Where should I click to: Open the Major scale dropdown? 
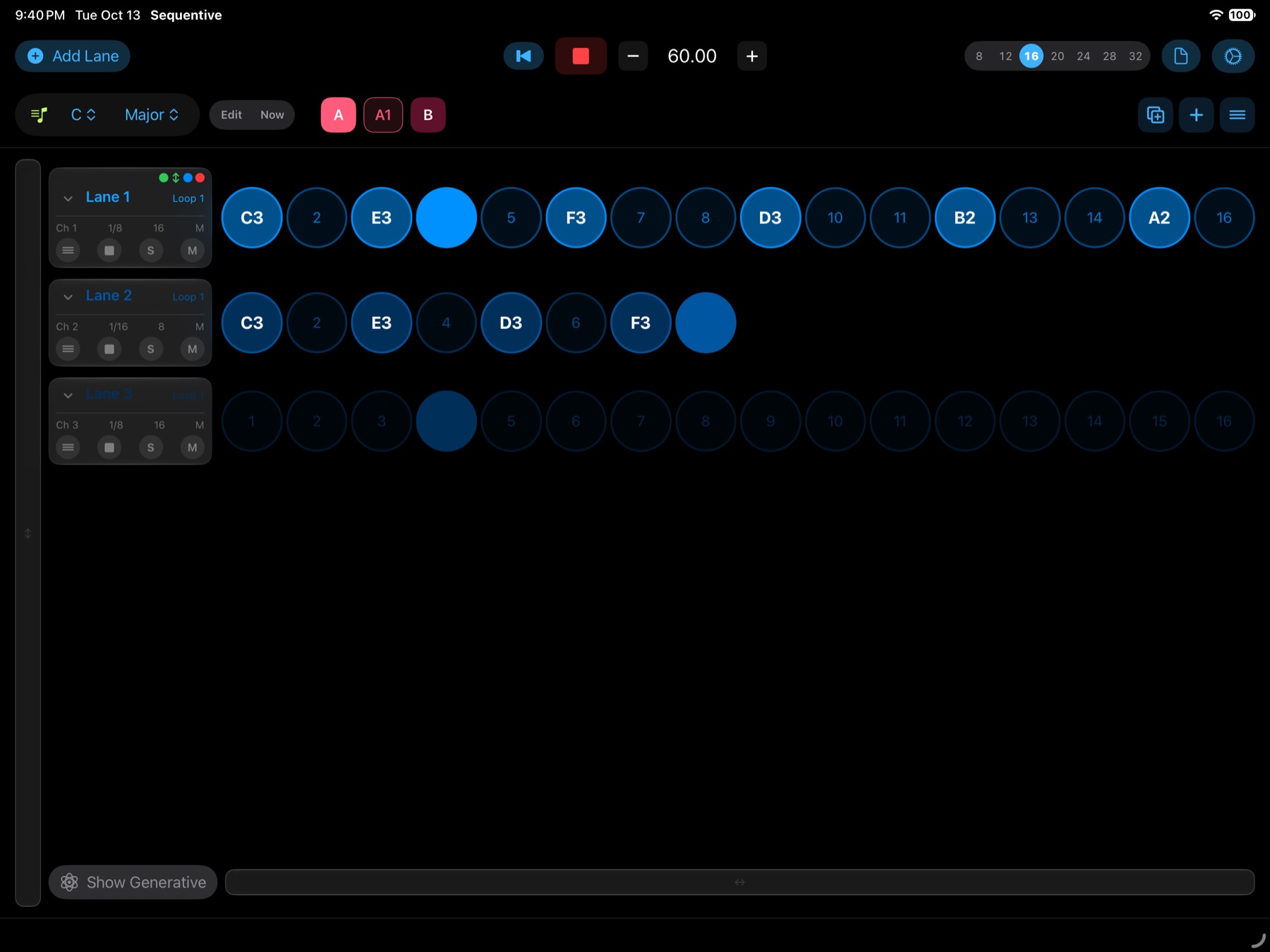(x=152, y=115)
